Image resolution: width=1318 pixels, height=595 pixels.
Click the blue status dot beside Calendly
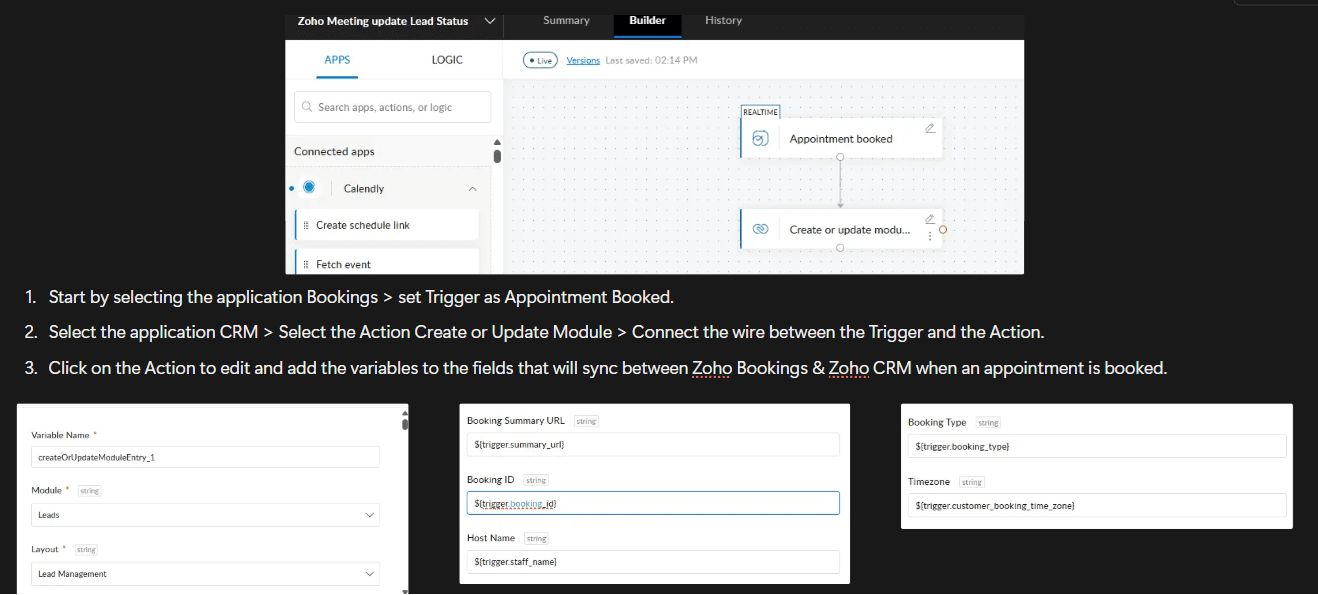pos(291,188)
